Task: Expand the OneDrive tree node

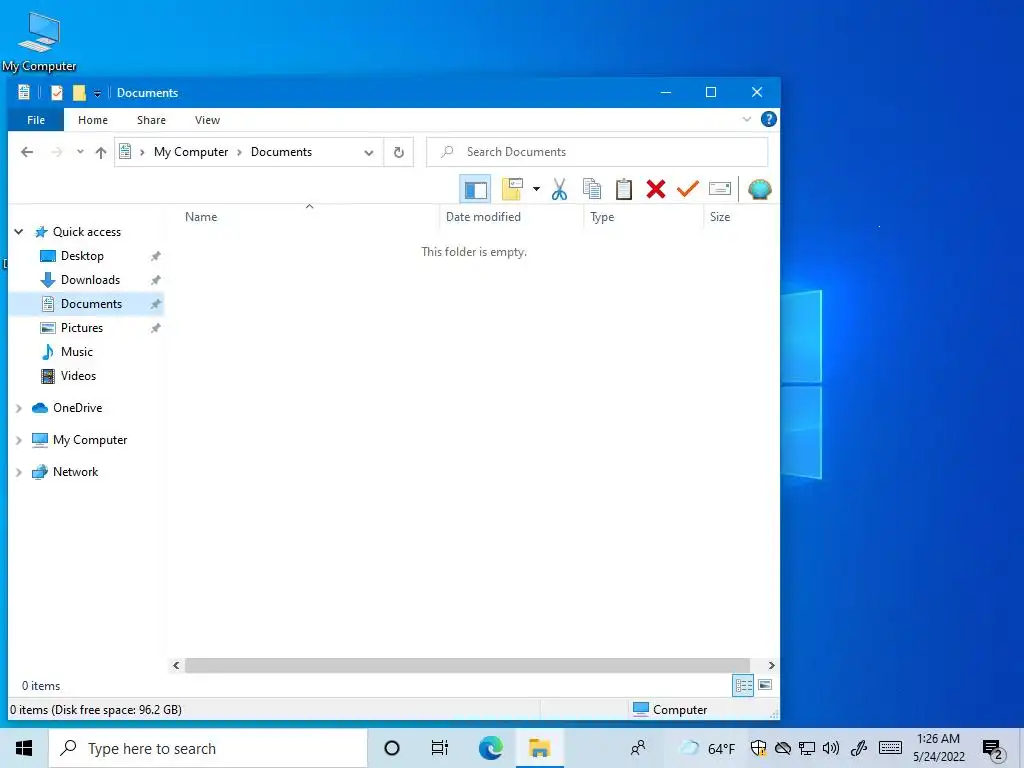Action: coord(18,408)
